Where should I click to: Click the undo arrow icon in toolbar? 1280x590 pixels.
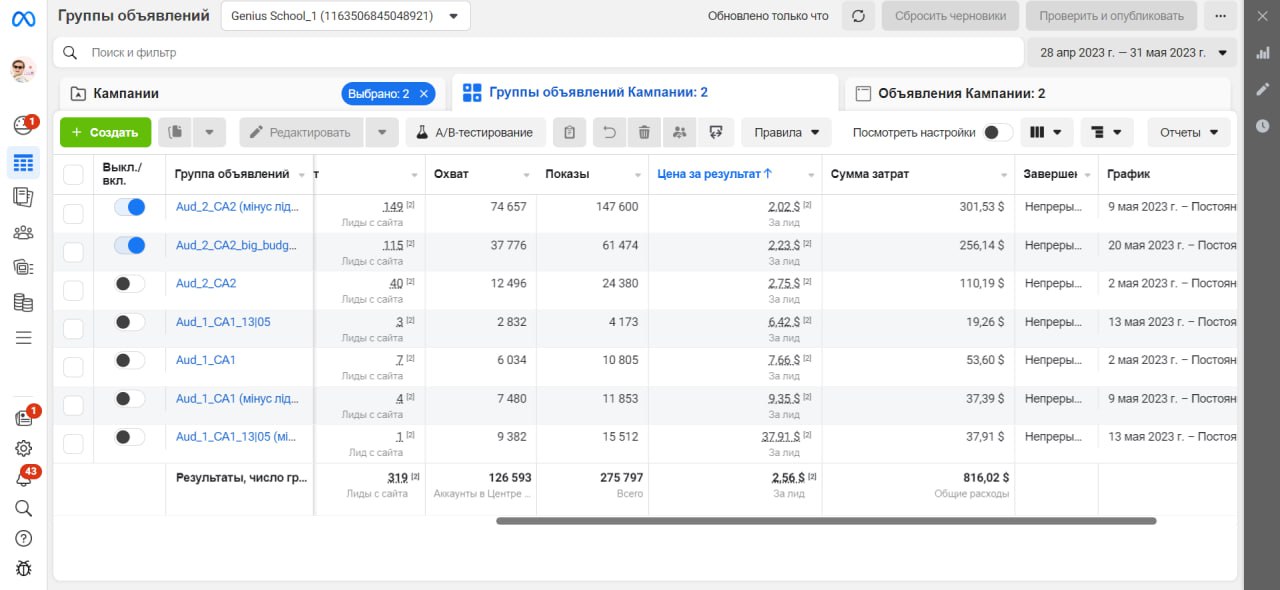click(x=609, y=132)
